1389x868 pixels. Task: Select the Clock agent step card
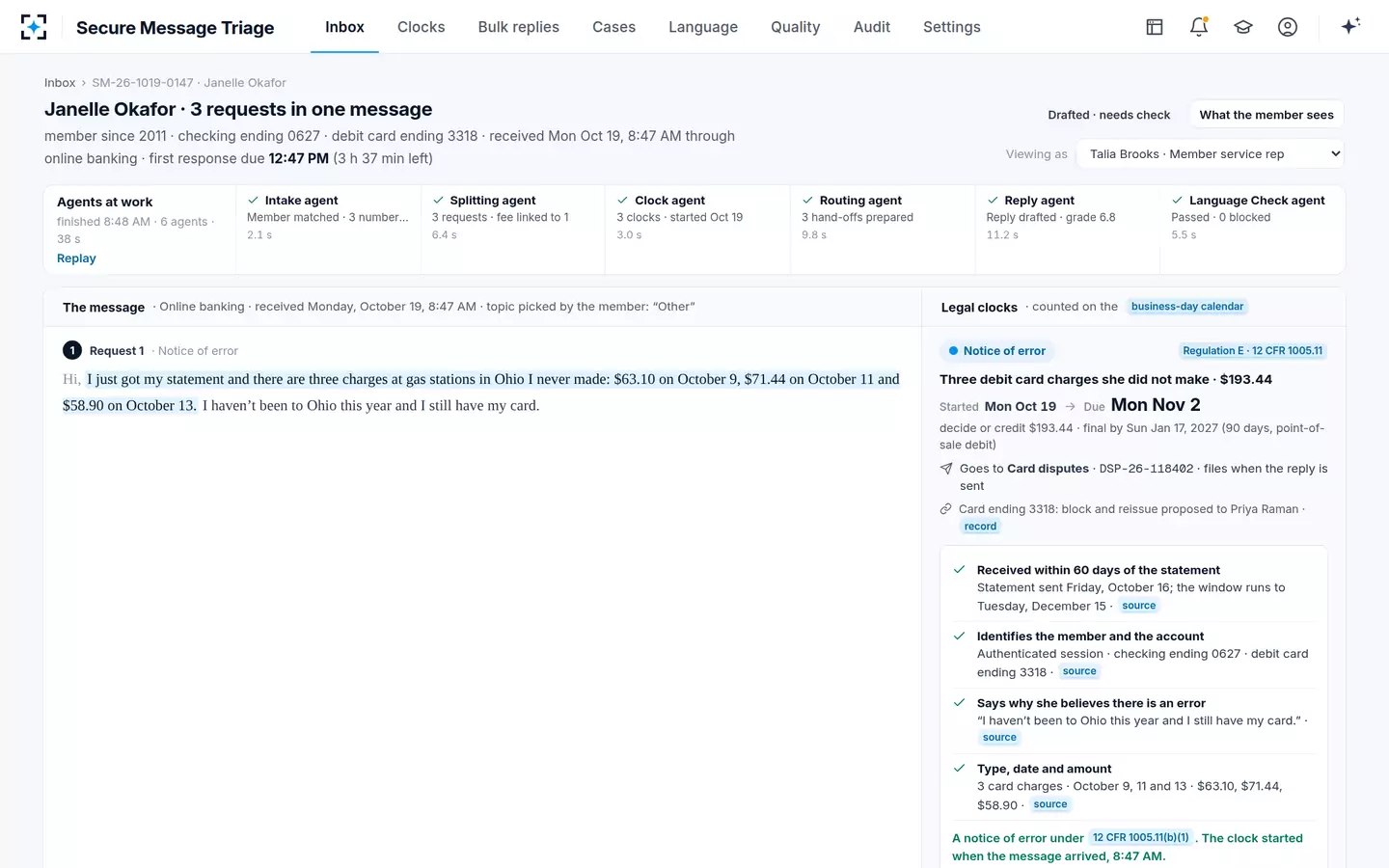pyautogui.click(x=698, y=230)
